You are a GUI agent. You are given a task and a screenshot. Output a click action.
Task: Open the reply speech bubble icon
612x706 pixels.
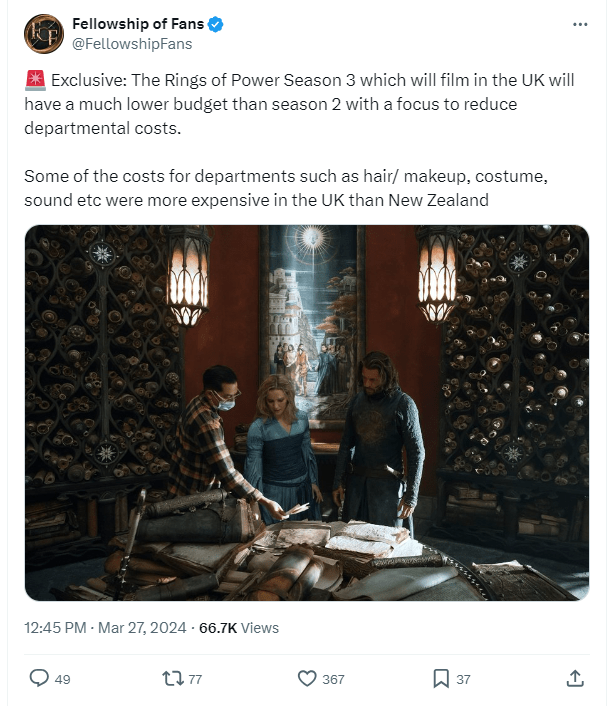[39, 678]
